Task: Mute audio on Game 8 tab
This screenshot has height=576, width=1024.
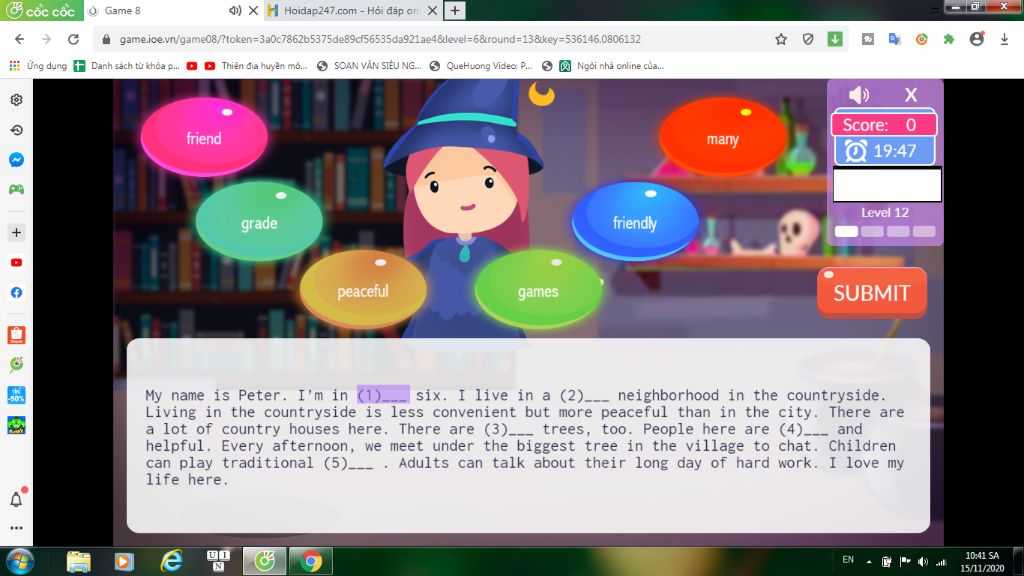Action: point(235,10)
